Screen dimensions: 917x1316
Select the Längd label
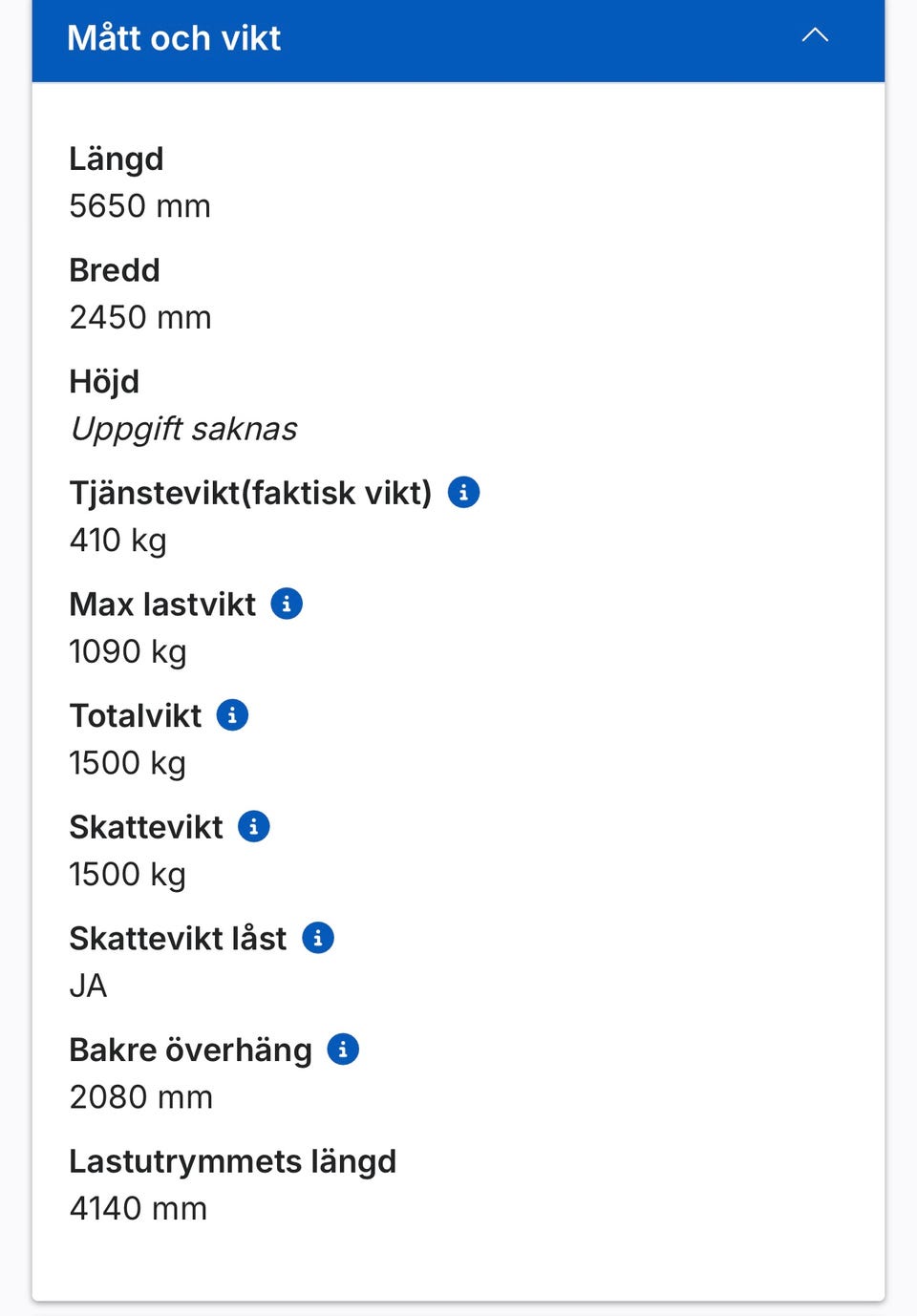coord(117,159)
